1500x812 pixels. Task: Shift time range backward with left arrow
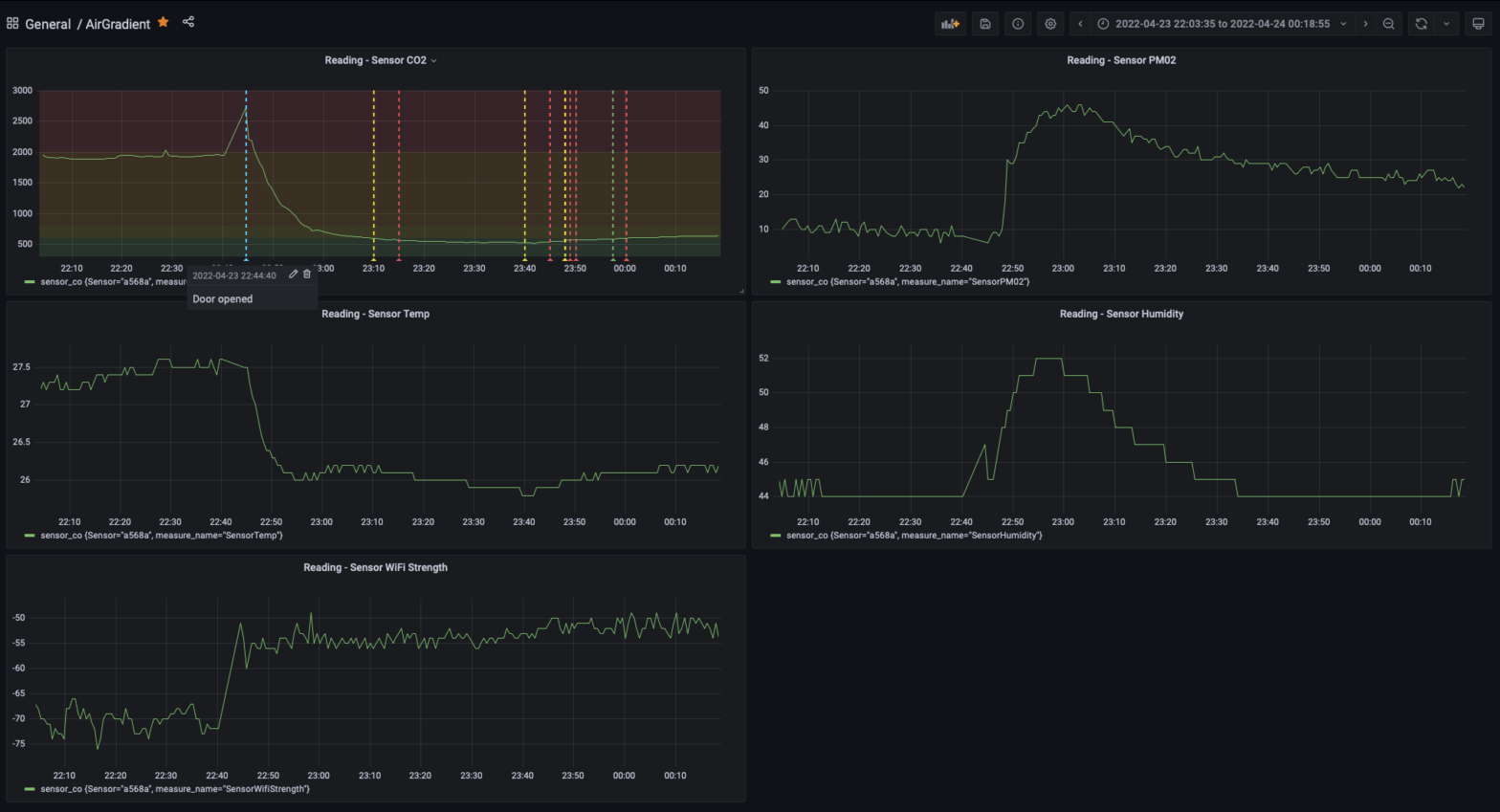click(1080, 24)
